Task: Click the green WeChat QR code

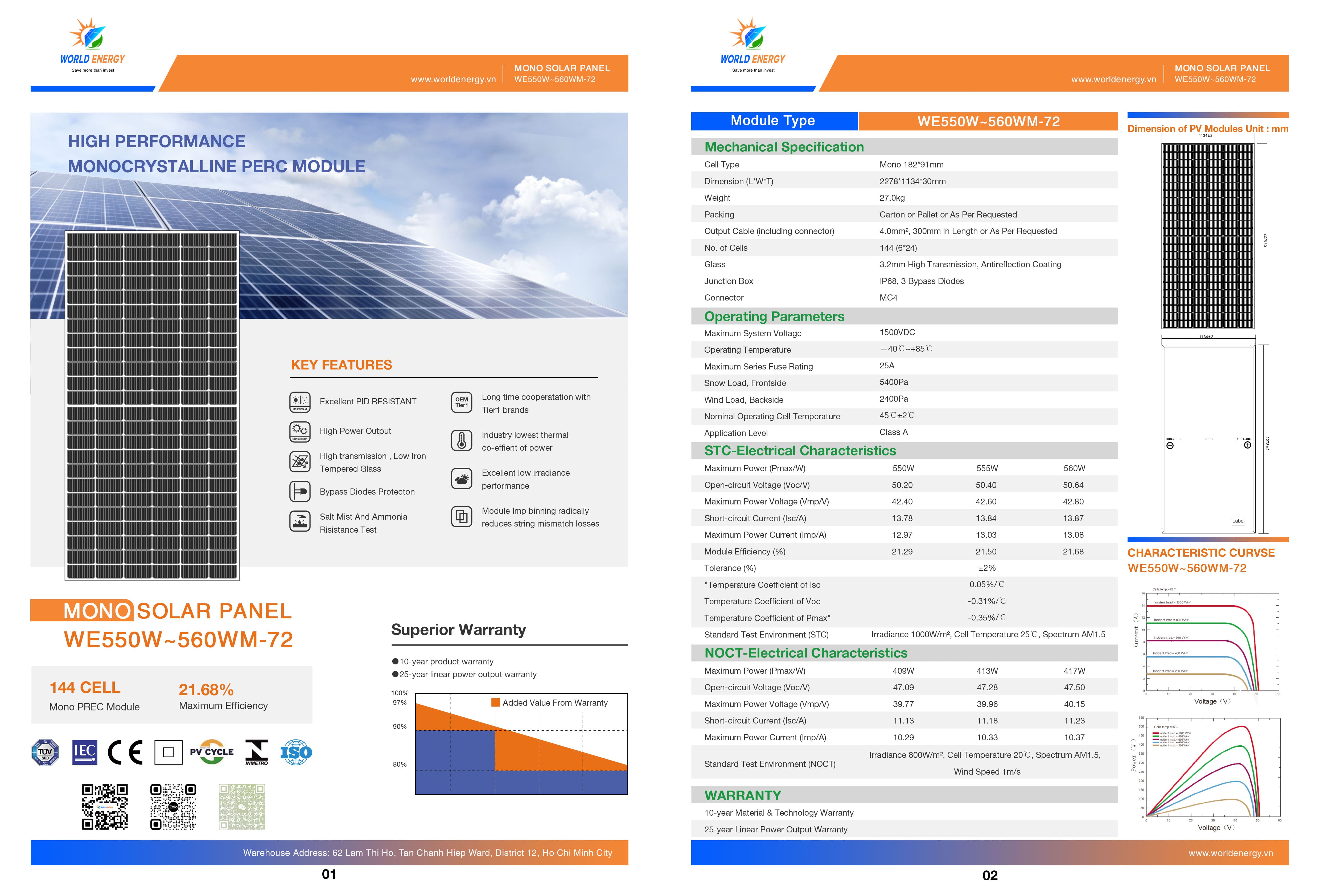Action: click(x=242, y=807)
